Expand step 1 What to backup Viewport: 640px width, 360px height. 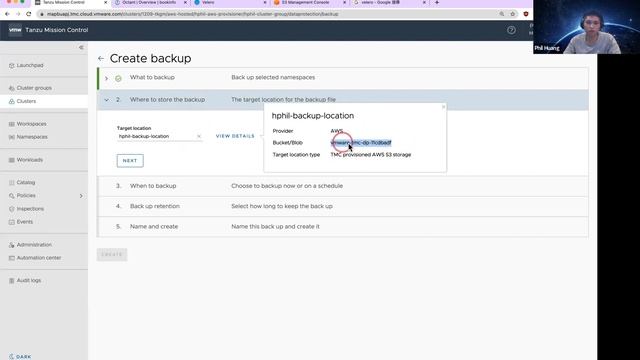pos(107,78)
